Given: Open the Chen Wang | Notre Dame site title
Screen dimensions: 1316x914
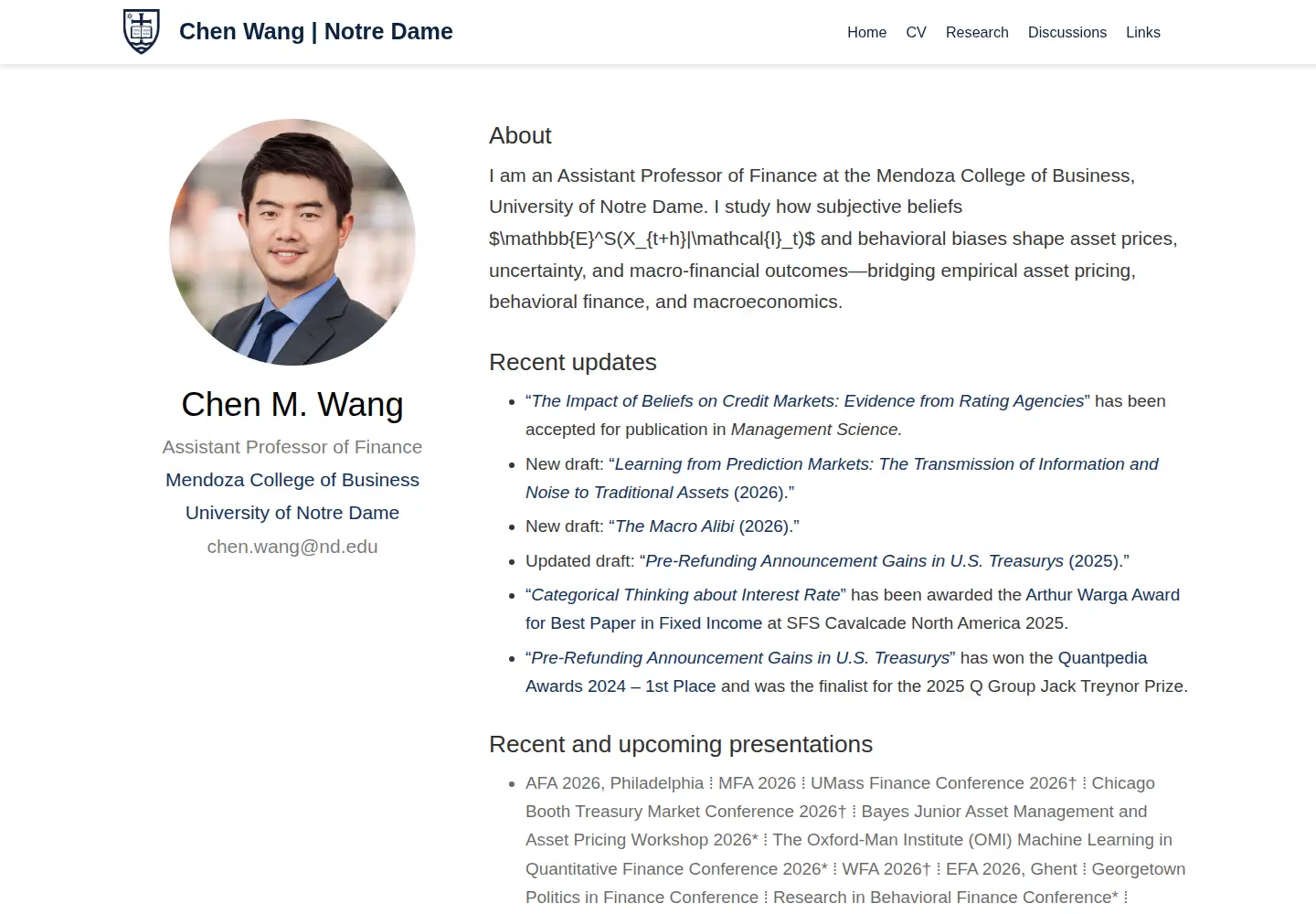Looking at the screenshot, I should coord(316,32).
